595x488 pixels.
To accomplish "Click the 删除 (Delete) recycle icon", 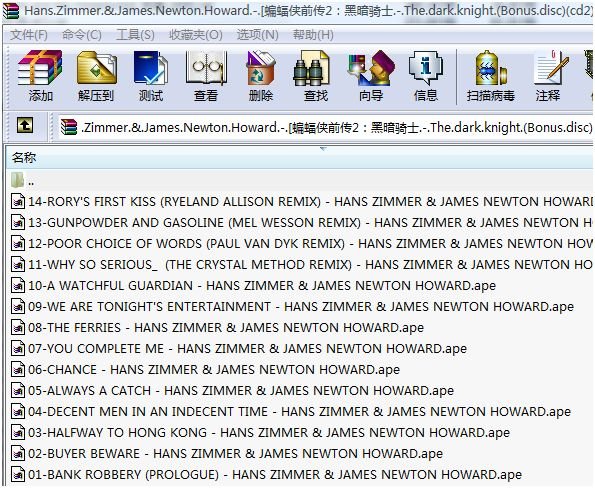I will click(261, 76).
